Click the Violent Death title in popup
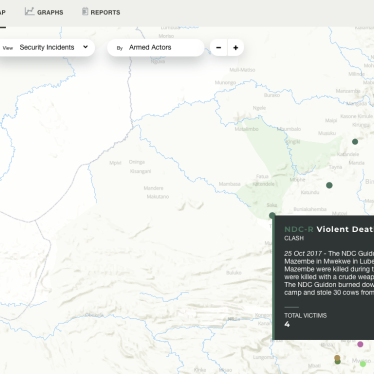Screen dimensions: 374x374 (x=345, y=229)
